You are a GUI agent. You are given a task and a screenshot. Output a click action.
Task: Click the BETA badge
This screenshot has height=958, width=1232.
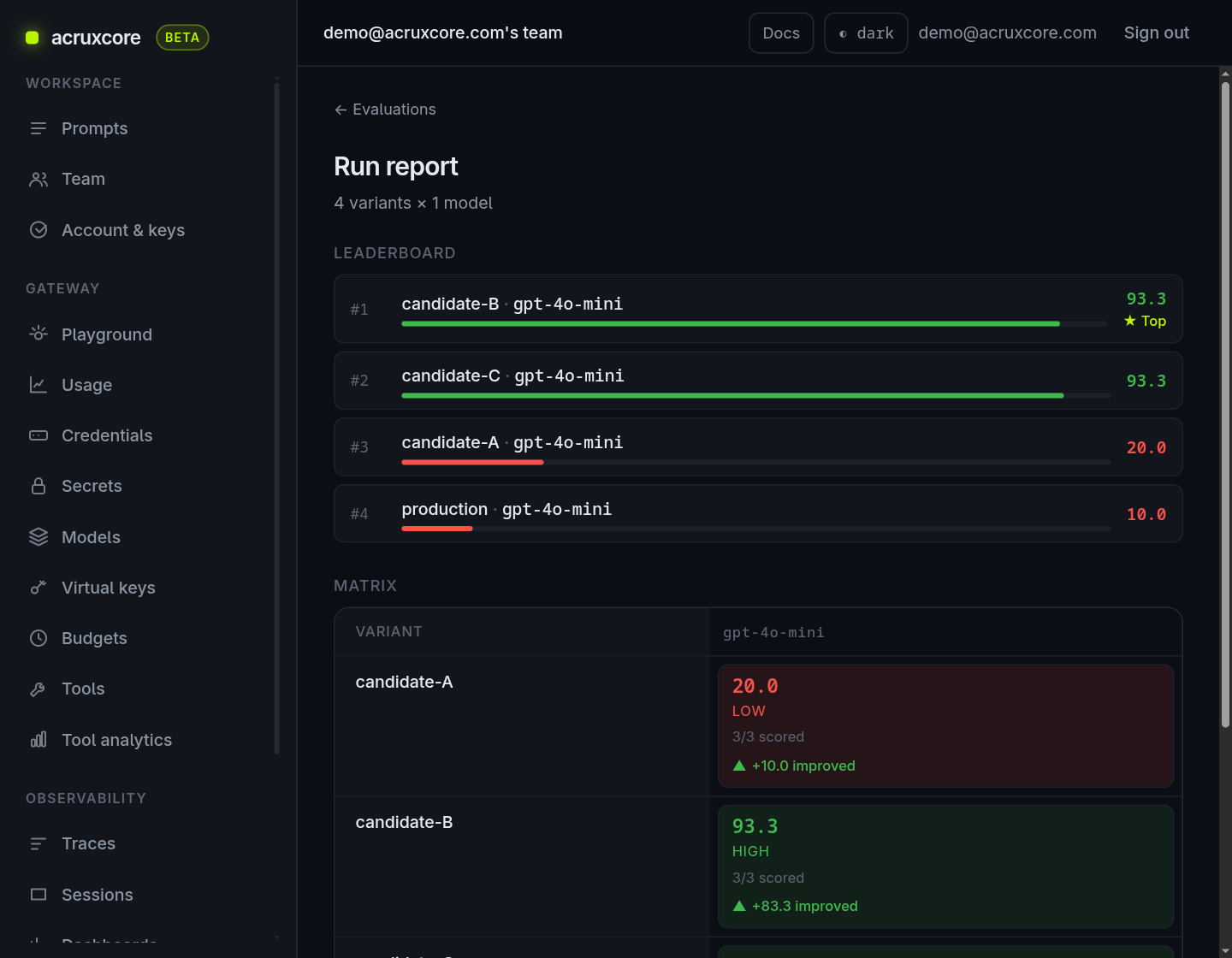(182, 38)
